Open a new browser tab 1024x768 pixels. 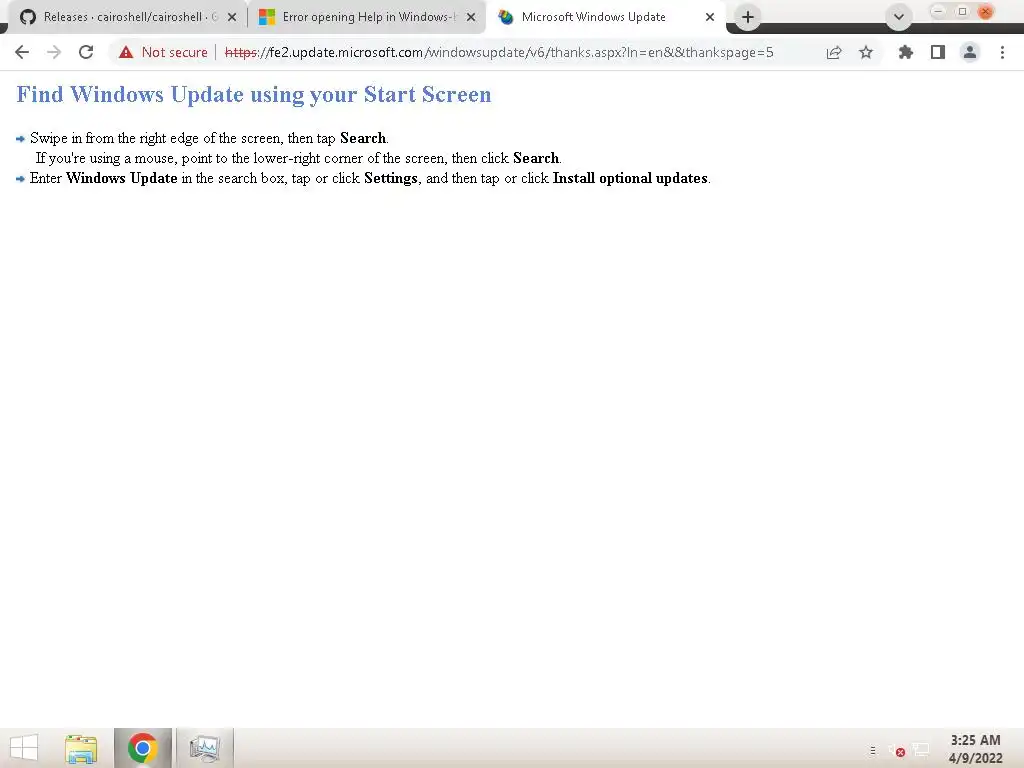(748, 17)
